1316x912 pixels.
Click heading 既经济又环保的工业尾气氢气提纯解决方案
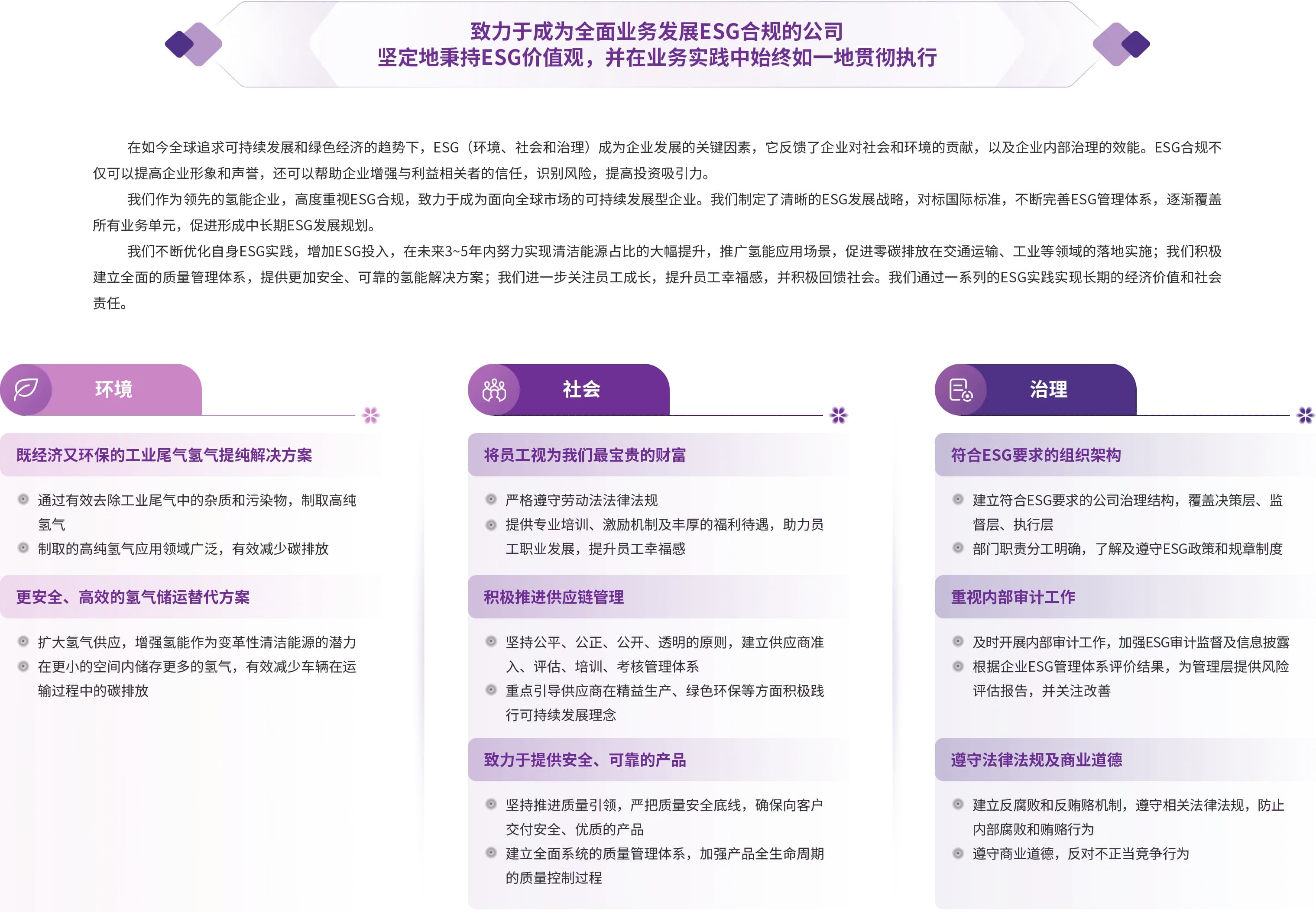[164, 455]
